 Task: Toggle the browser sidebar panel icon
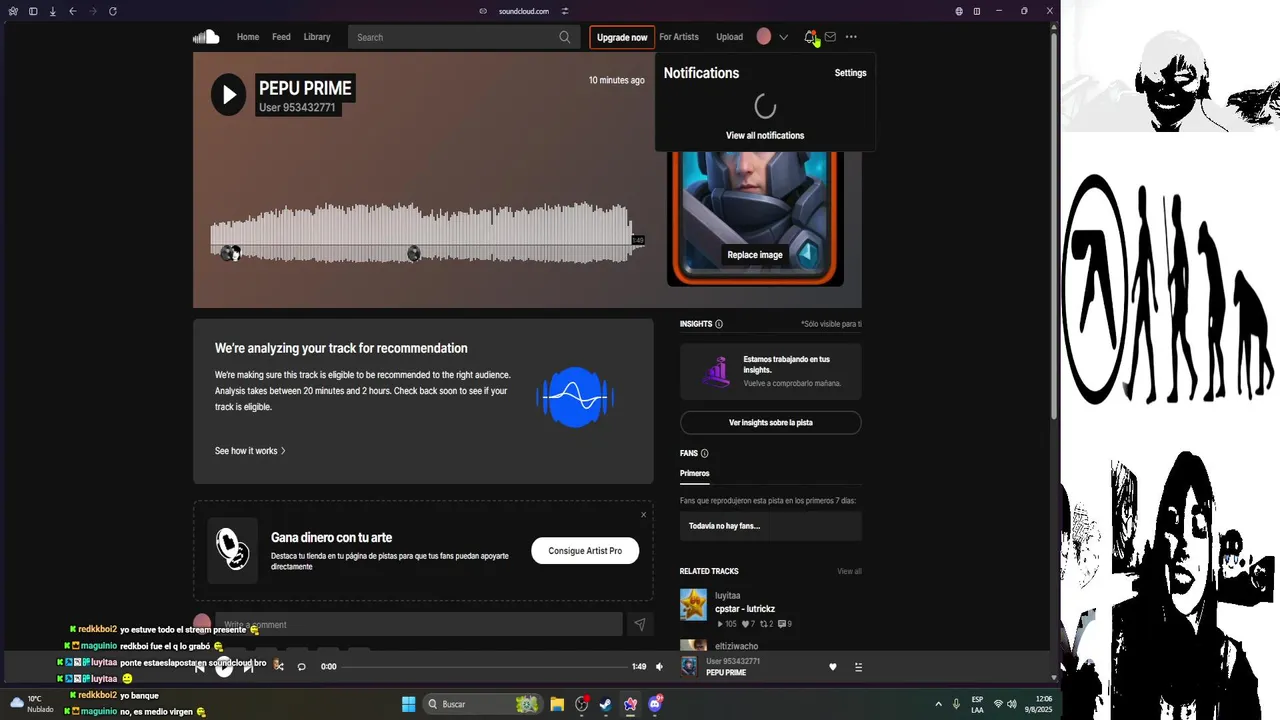[x=33, y=11]
